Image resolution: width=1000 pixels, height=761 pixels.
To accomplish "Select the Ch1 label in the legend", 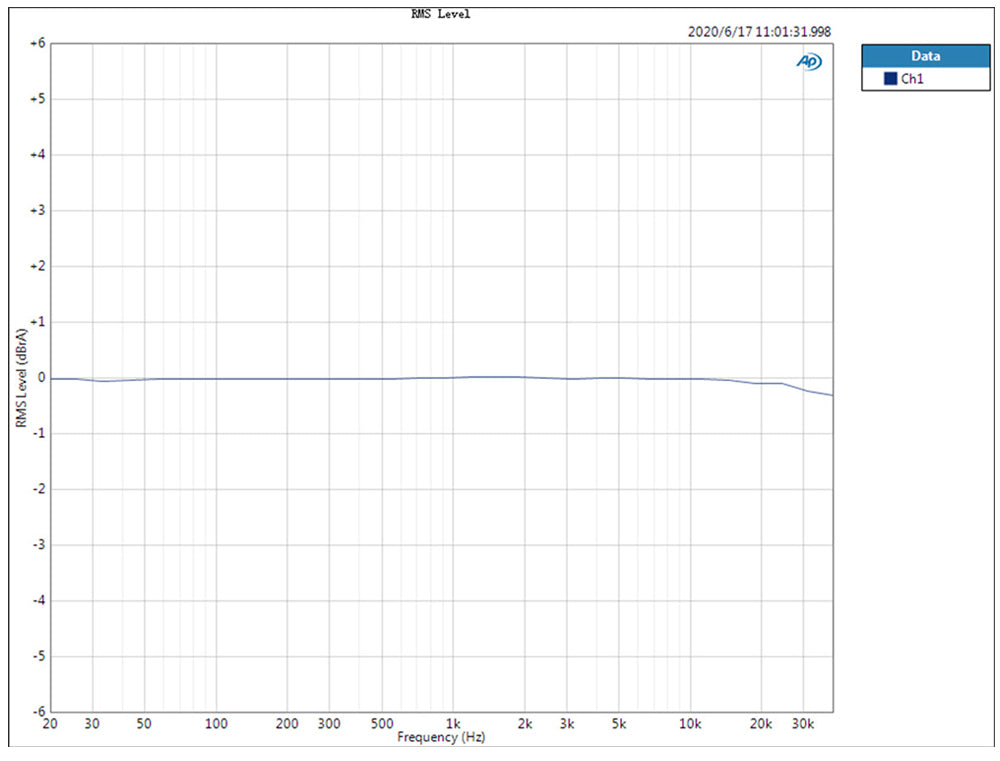I will (x=912, y=79).
